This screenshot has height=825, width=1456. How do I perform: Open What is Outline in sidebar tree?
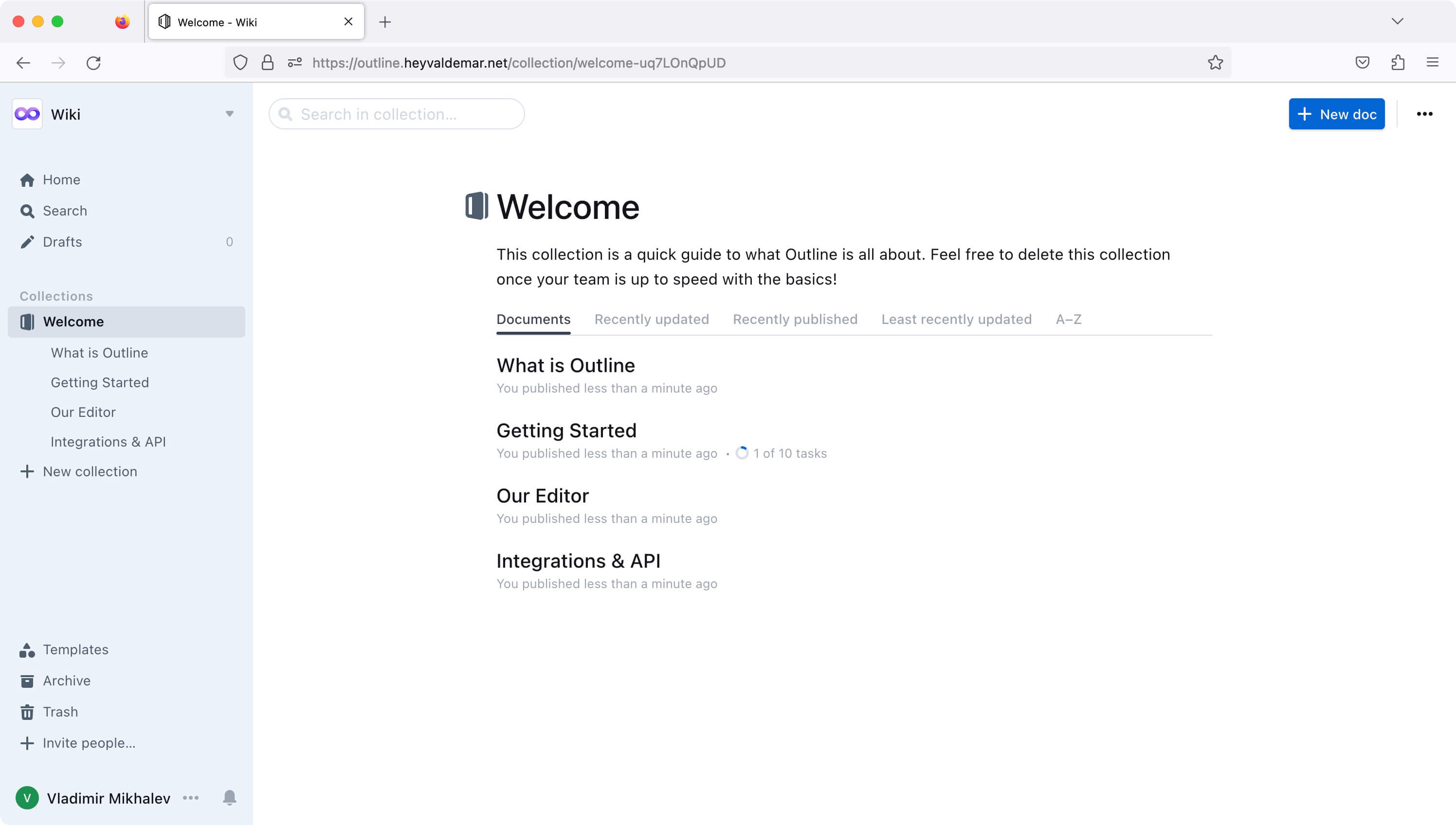(x=99, y=353)
